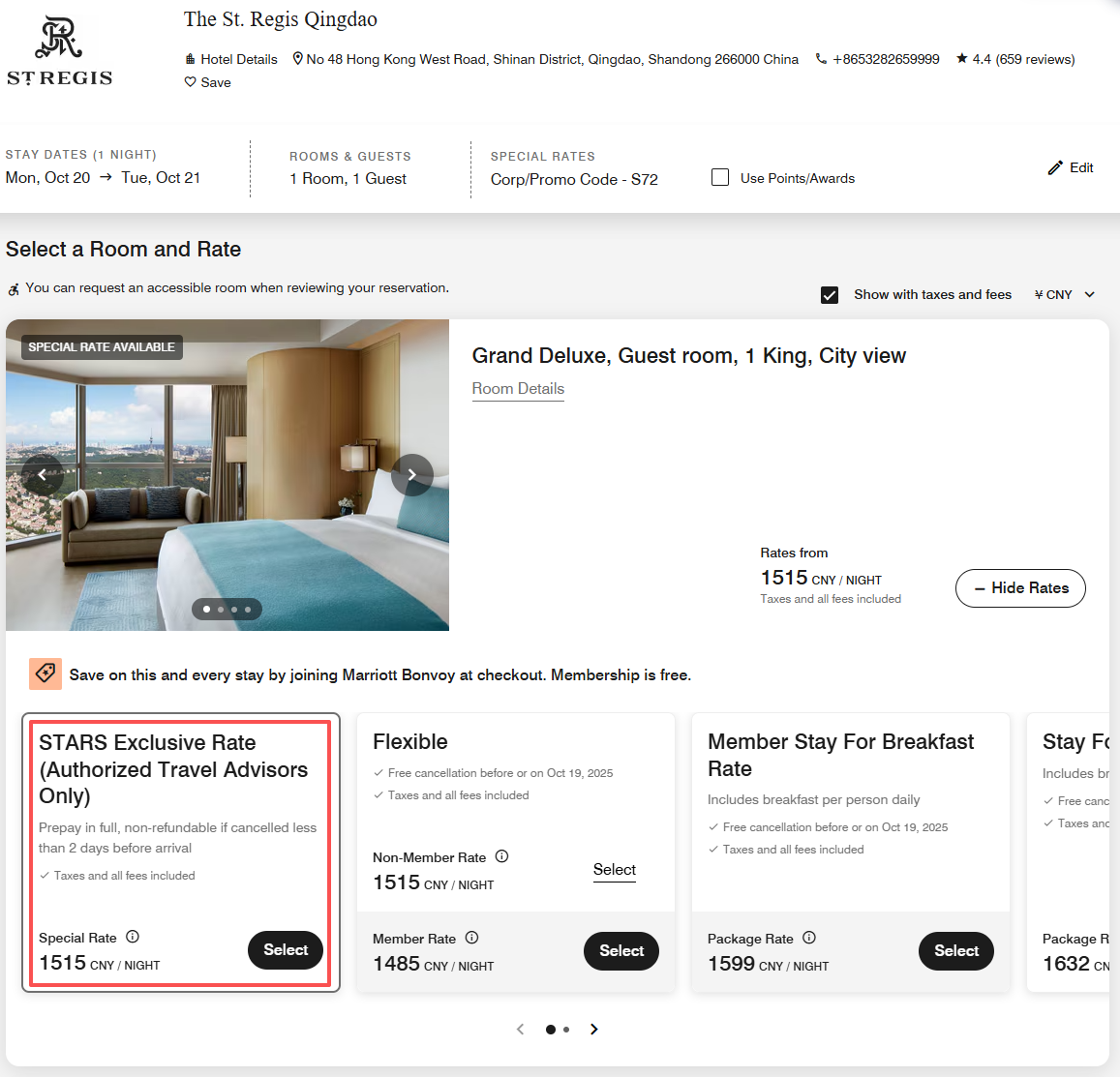The height and width of the screenshot is (1077, 1120).
Task: Collapse rates with Hide Rates button
Action: click(x=1020, y=588)
